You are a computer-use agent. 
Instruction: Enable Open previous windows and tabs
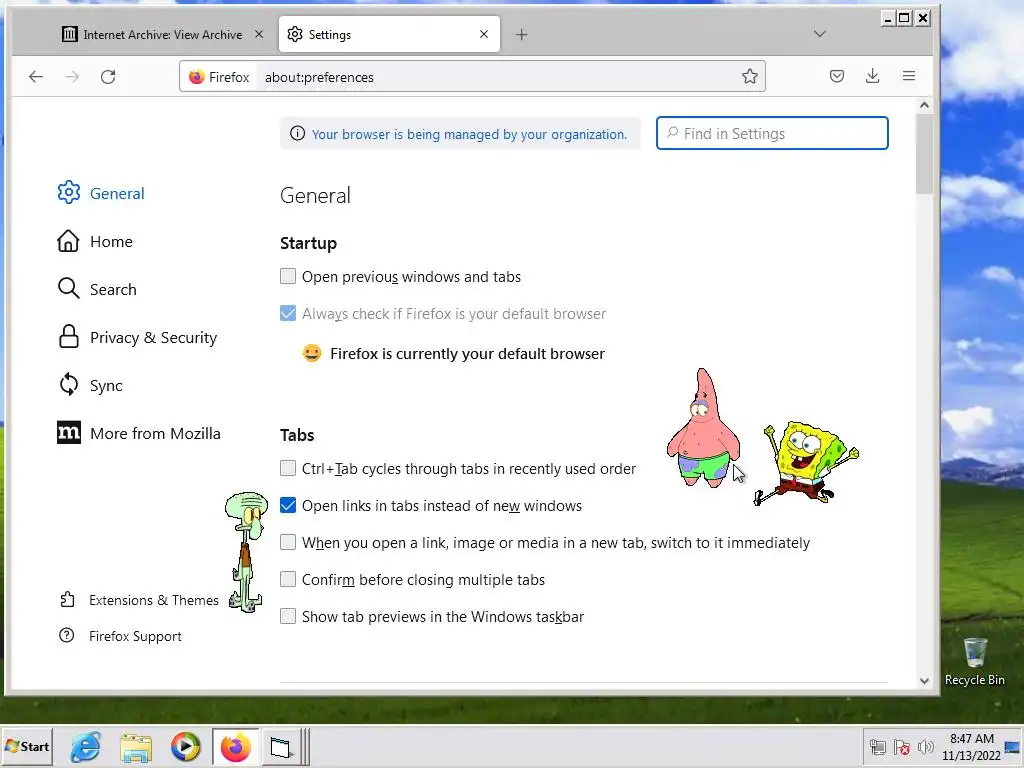coord(288,276)
